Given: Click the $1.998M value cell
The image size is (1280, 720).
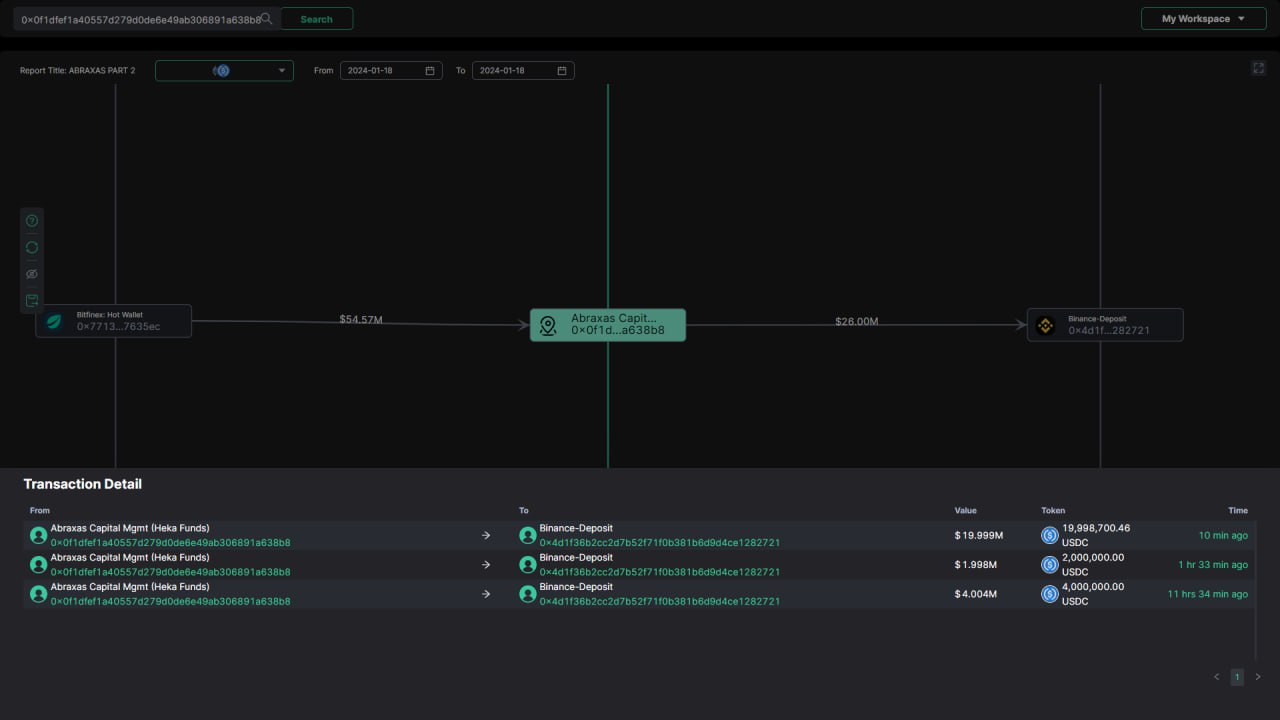Looking at the screenshot, I should 976,565.
